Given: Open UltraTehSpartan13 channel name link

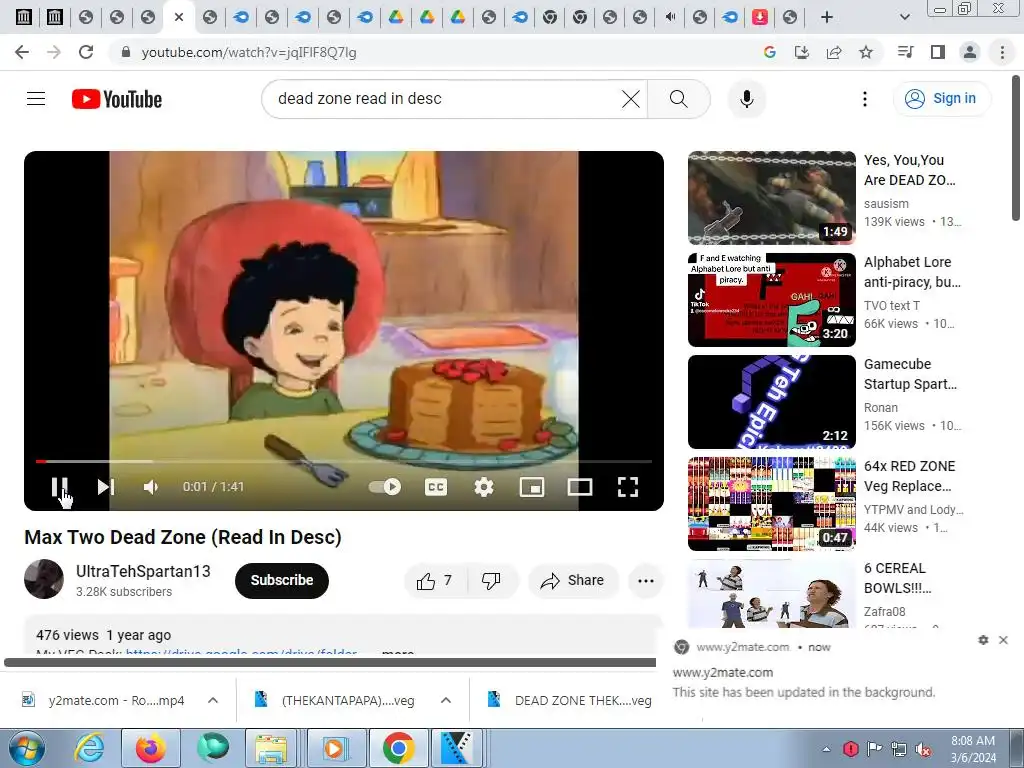Looking at the screenshot, I should click(143, 571).
